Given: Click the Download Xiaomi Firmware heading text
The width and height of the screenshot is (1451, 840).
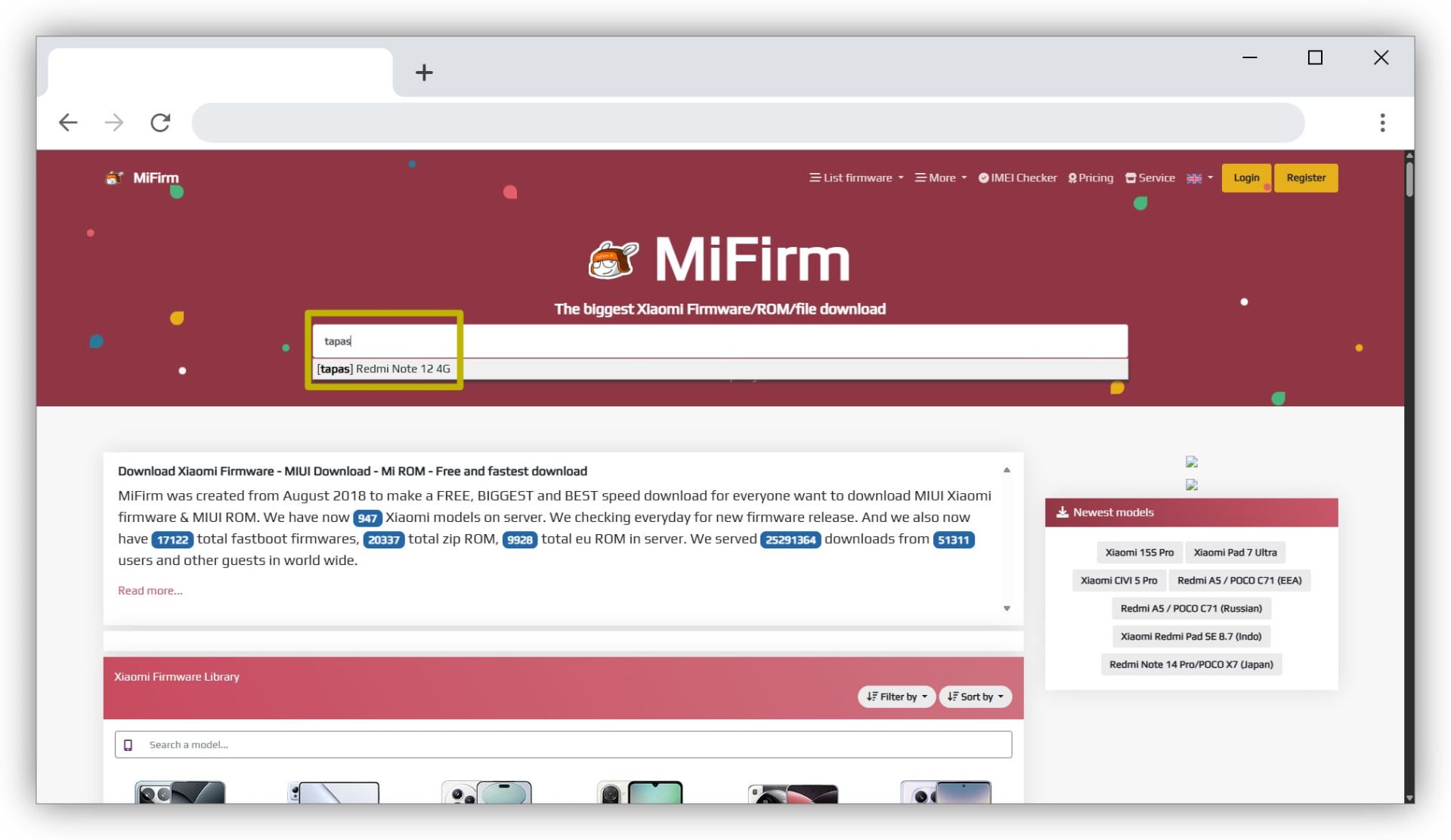Looking at the screenshot, I should (x=352, y=471).
